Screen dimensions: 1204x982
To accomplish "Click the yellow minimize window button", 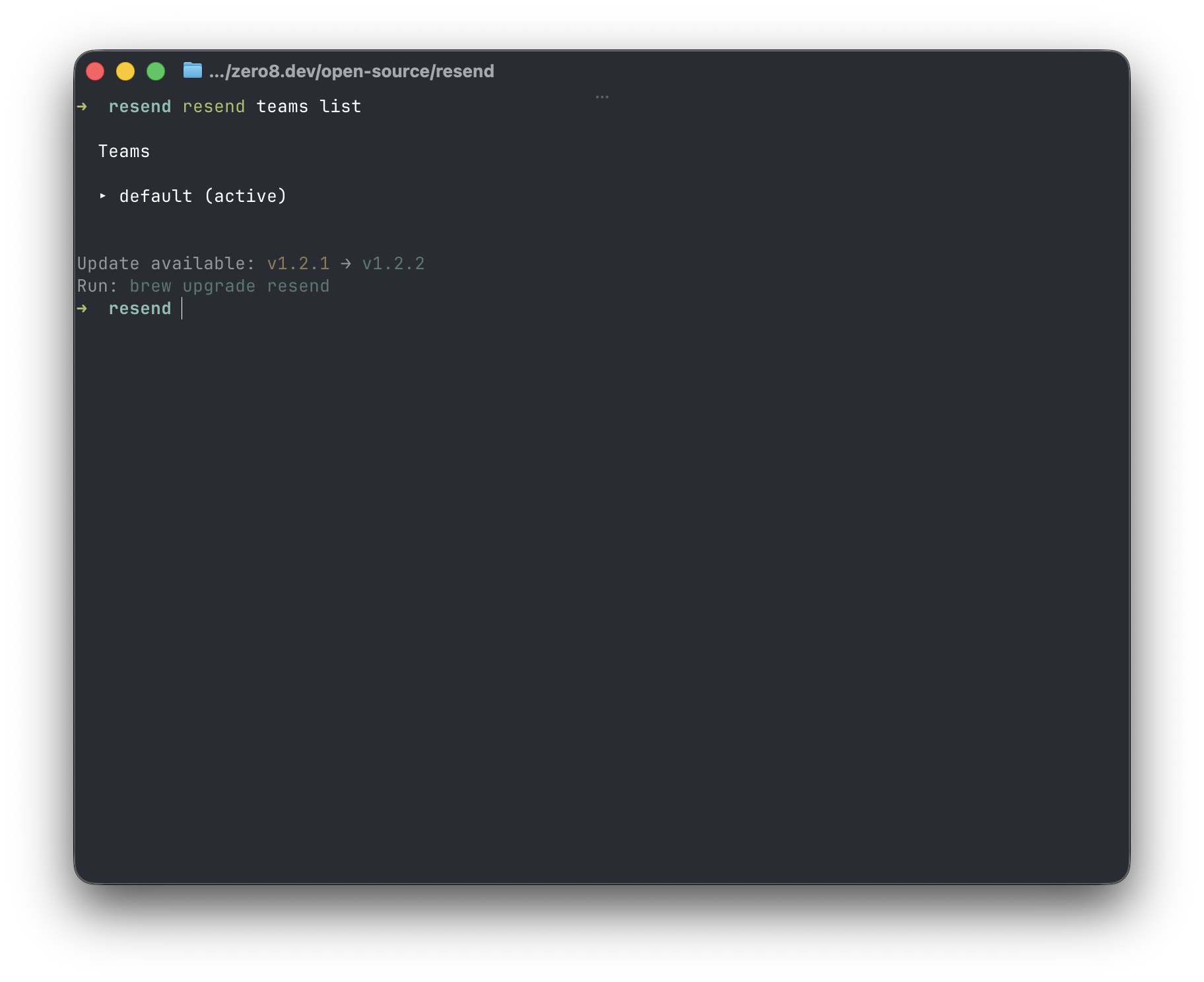I will tap(125, 71).
